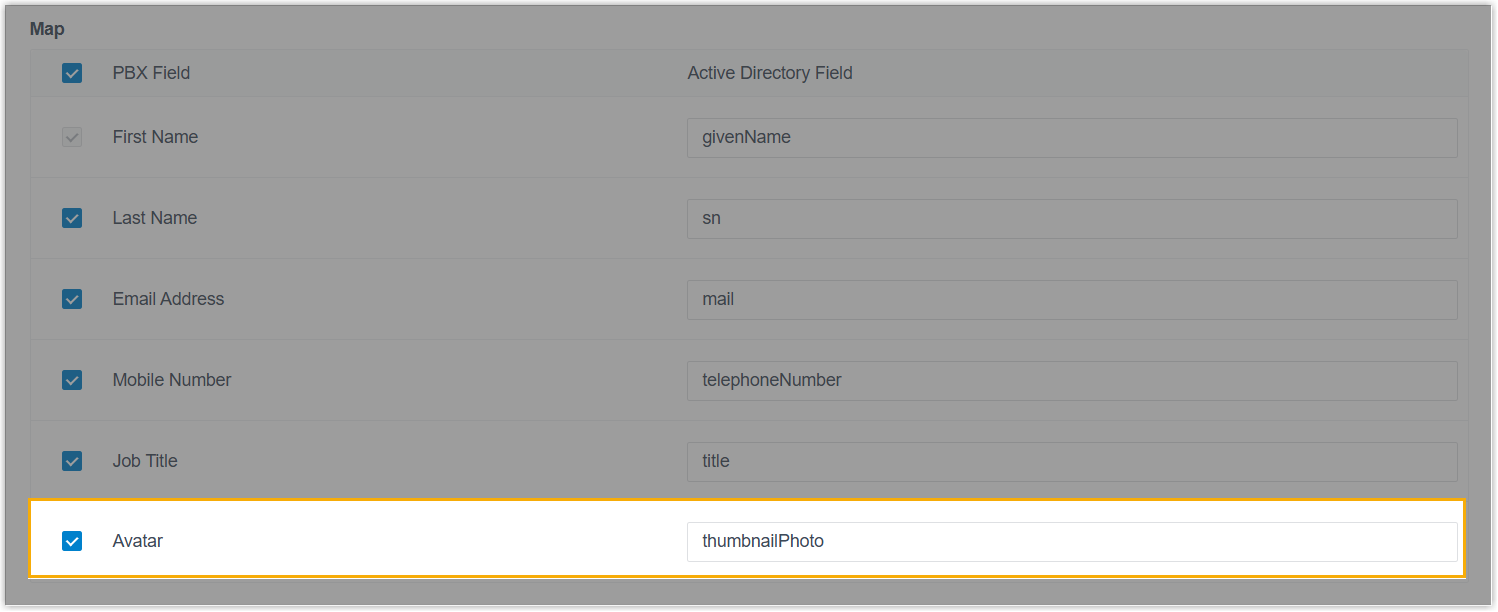The height and width of the screenshot is (612, 1498).
Task: Click the PBX Field column header
Action: (x=151, y=73)
